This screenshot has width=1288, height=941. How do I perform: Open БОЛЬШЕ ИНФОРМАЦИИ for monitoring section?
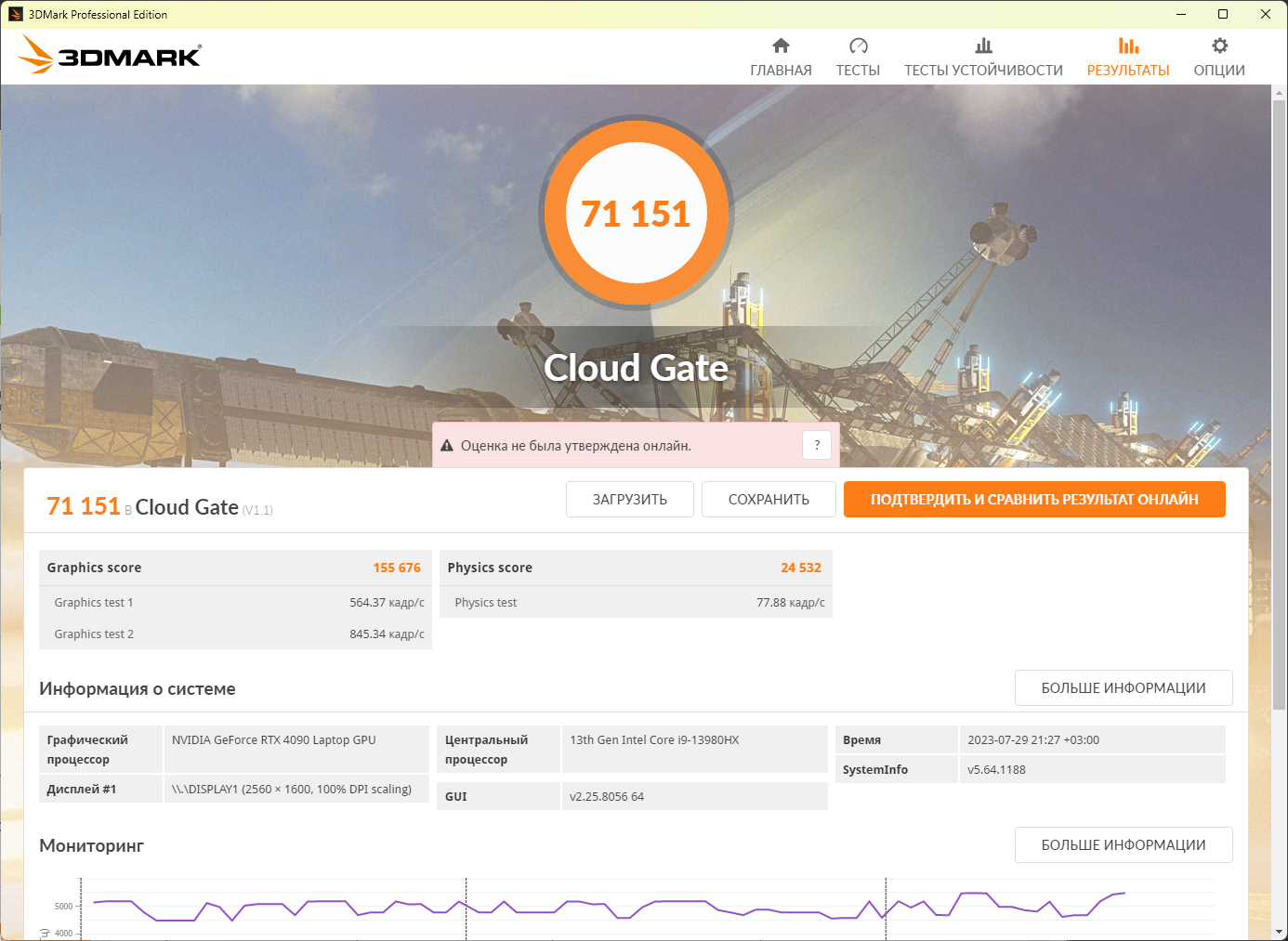pyautogui.click(x=1123, y=844)
